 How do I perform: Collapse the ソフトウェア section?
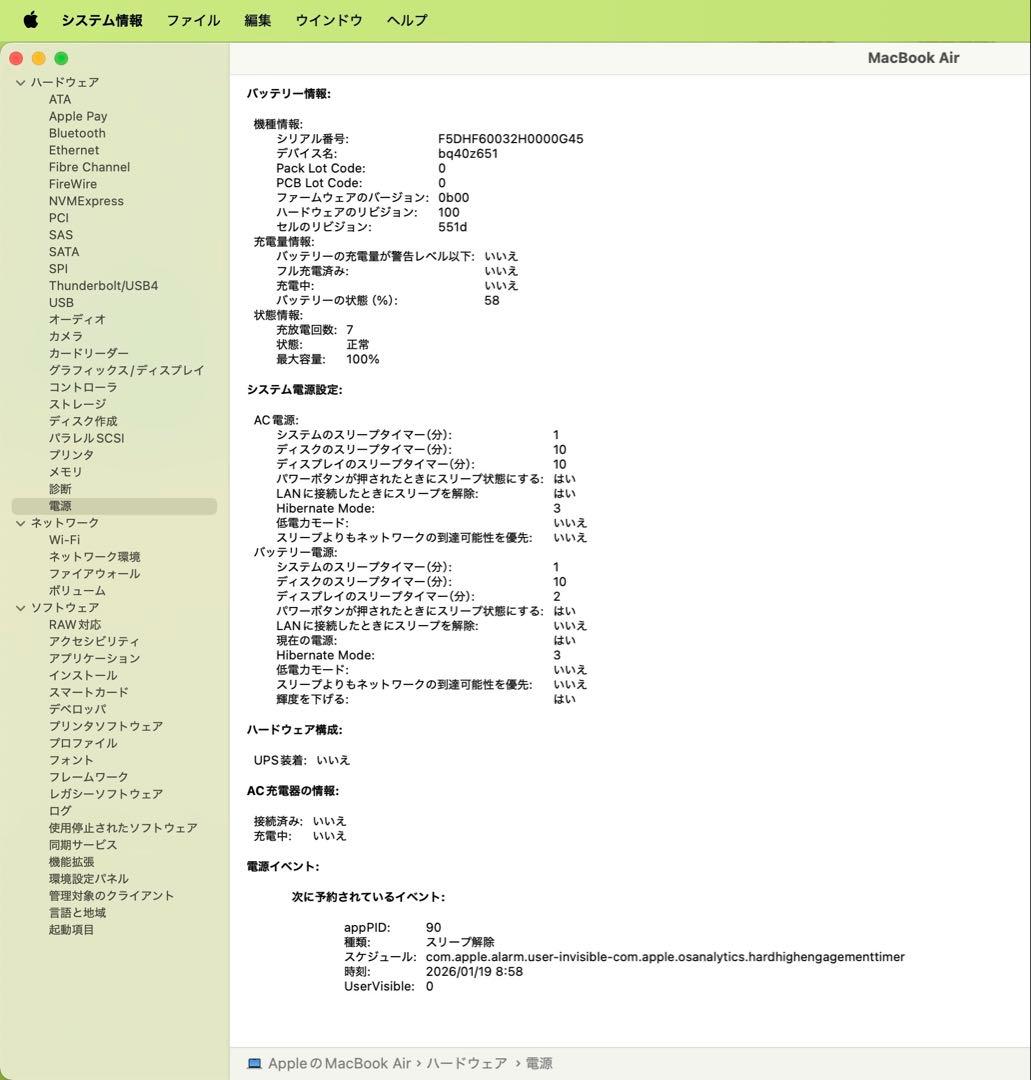coord(20,608)
